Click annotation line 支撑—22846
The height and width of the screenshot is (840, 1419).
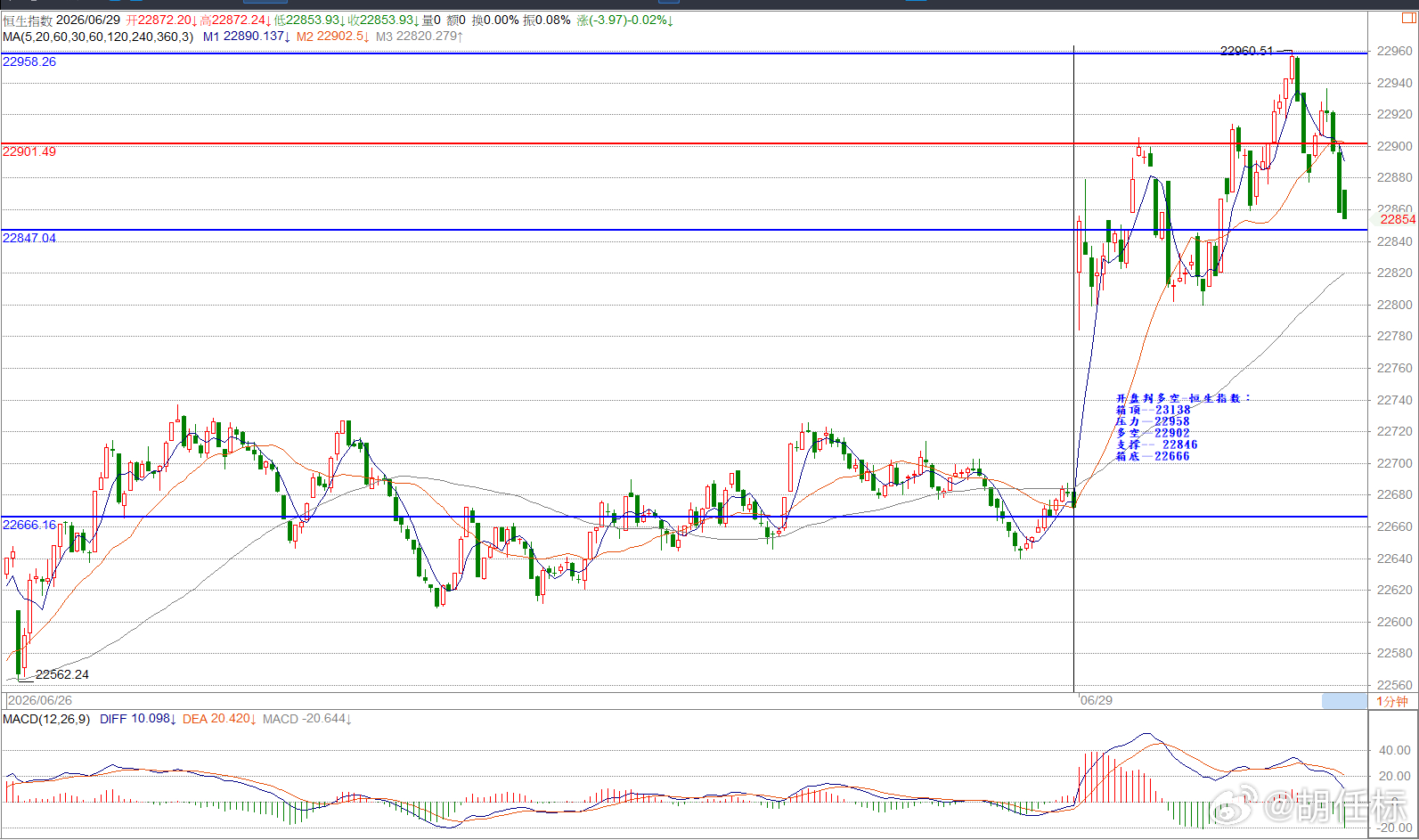coord(1157,444)
